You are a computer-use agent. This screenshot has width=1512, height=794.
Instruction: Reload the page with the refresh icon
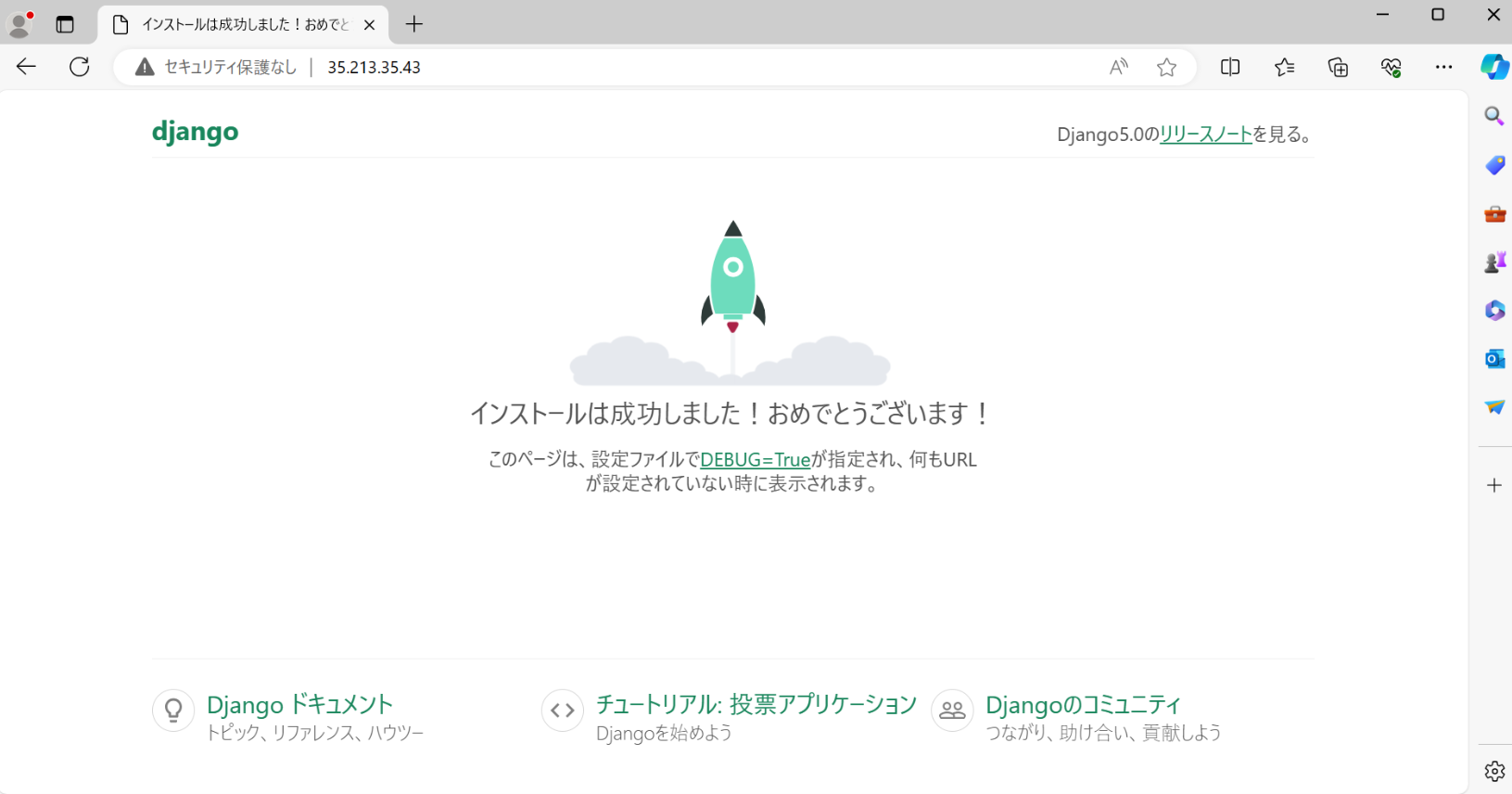(x=80, y=67)
